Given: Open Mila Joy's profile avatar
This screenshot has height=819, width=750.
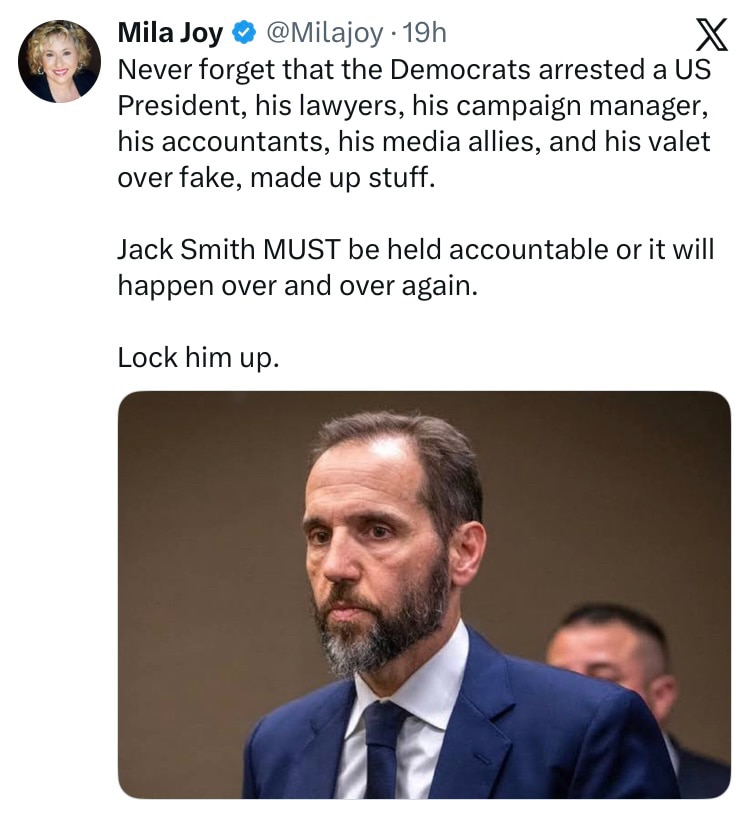Looking at the screenshot, I should point(59,61).
